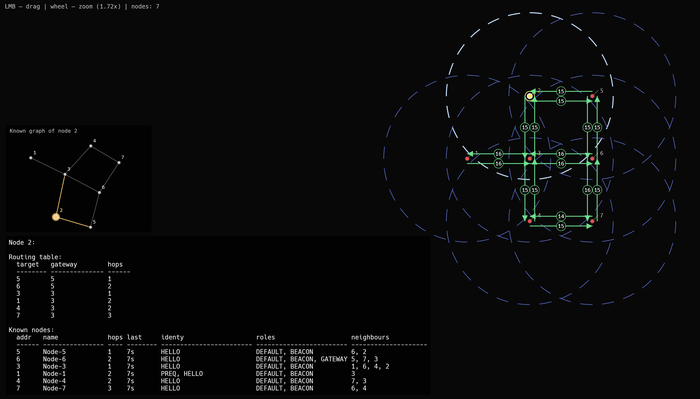This screenshot has width=700, height=399.
Task: Click the 15 badge on the arrow from node 5 to node 2
Action: (561, 91)
